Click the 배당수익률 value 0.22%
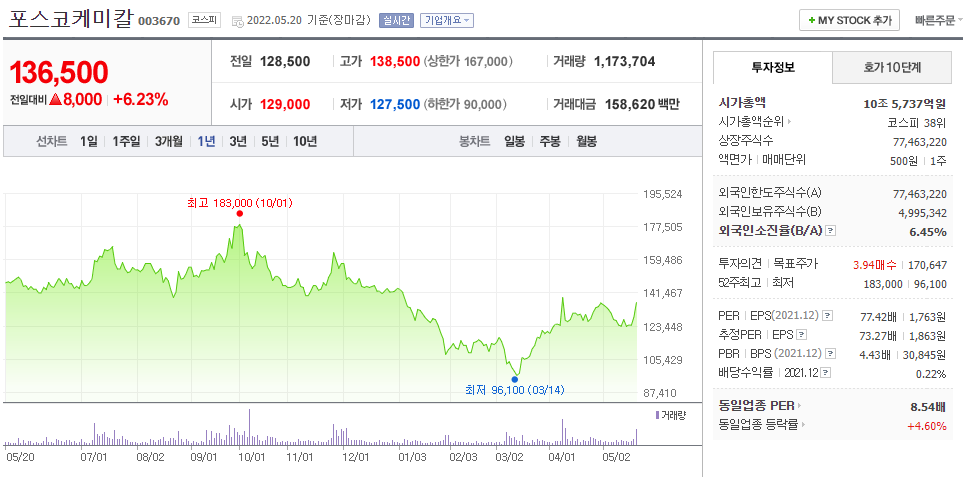Screen dimensions: 967x477 (x=931, y=374)
